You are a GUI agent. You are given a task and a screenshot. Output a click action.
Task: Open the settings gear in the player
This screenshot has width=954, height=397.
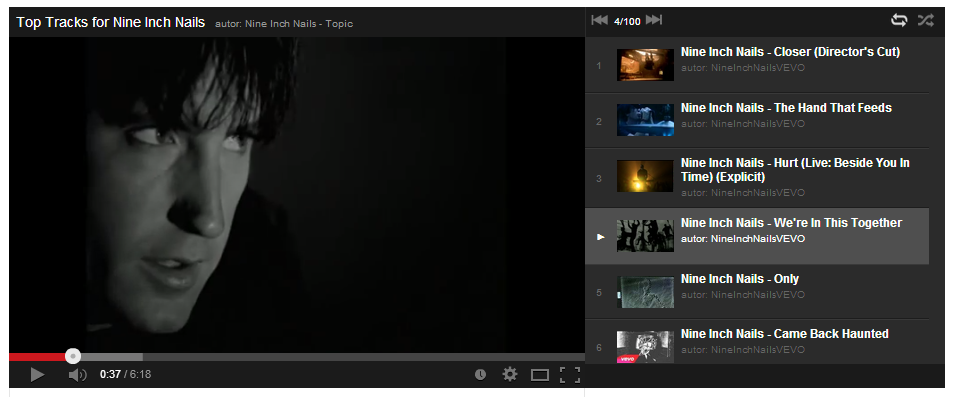(x=510, y=375)
